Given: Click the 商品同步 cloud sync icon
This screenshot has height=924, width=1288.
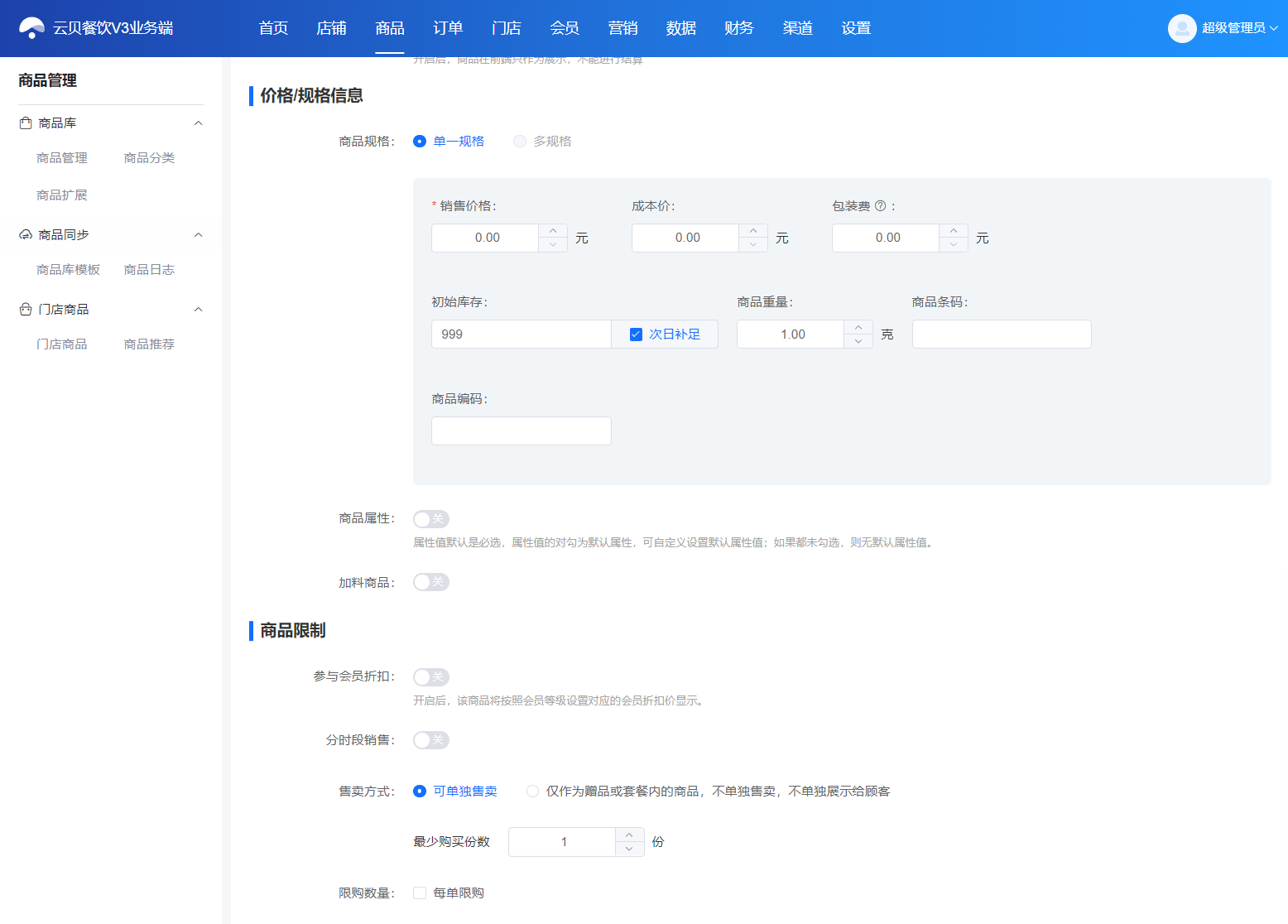Looking at the screenshot, I should coord(26,234).
